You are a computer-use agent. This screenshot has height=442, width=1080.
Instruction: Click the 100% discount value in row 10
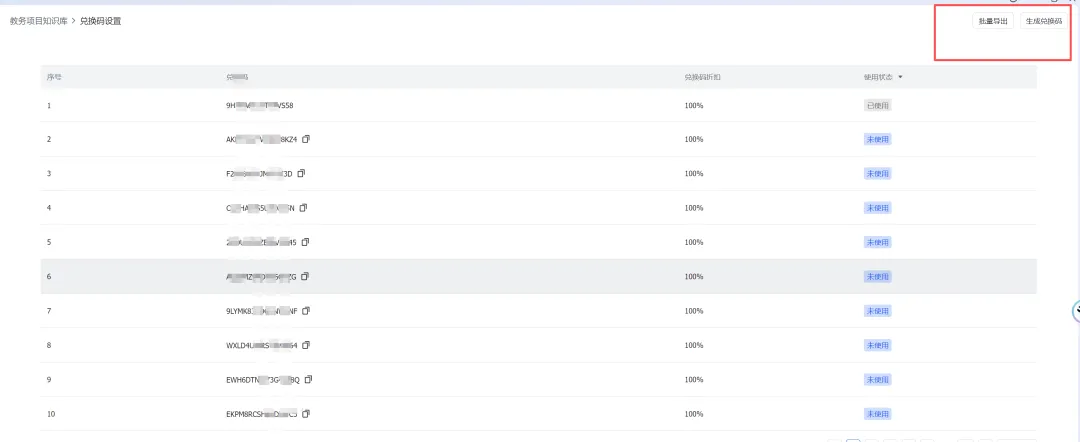click(x=694, y=413)
